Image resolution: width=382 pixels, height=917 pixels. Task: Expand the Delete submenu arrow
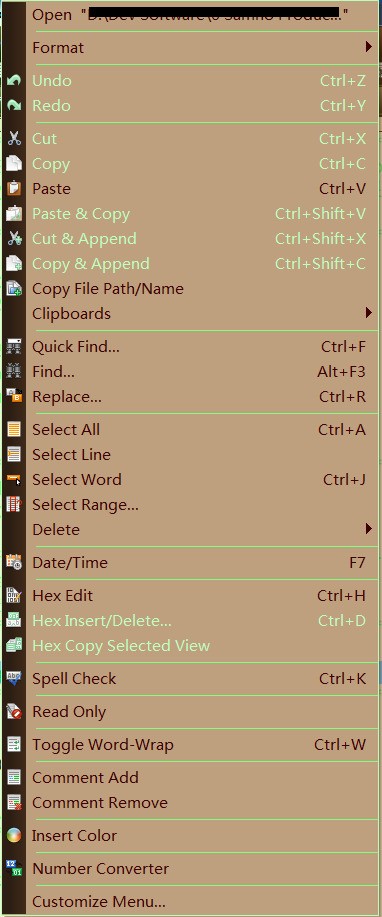[x=369, y=529]
